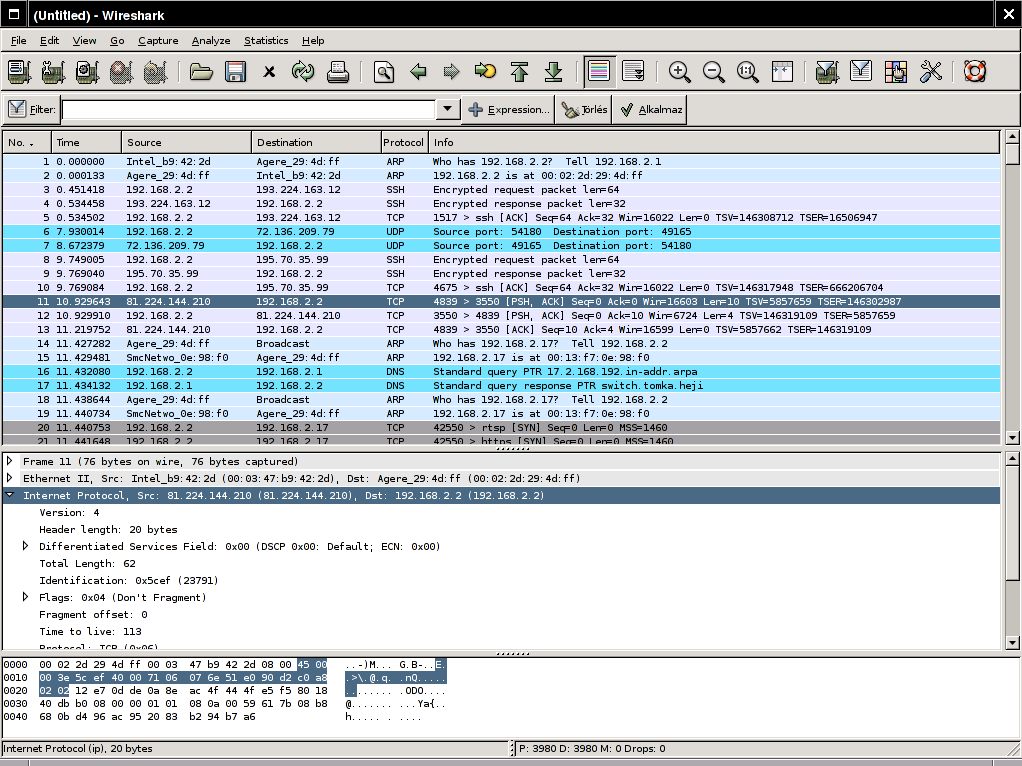Click the Print packets icon
Viewport: 1022px width, 766px height.
tap(338, 72)
